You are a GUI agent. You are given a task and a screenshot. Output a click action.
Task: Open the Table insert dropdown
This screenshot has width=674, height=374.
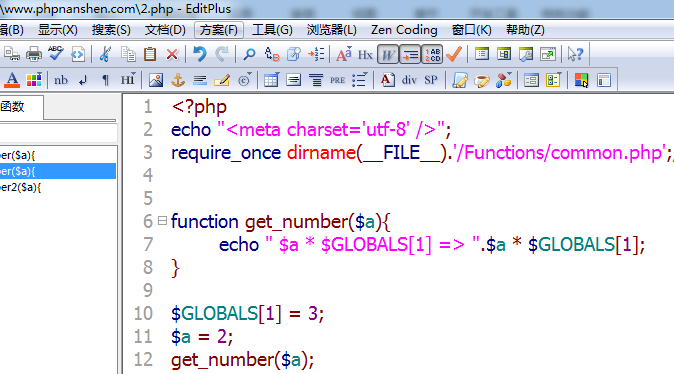271,80
